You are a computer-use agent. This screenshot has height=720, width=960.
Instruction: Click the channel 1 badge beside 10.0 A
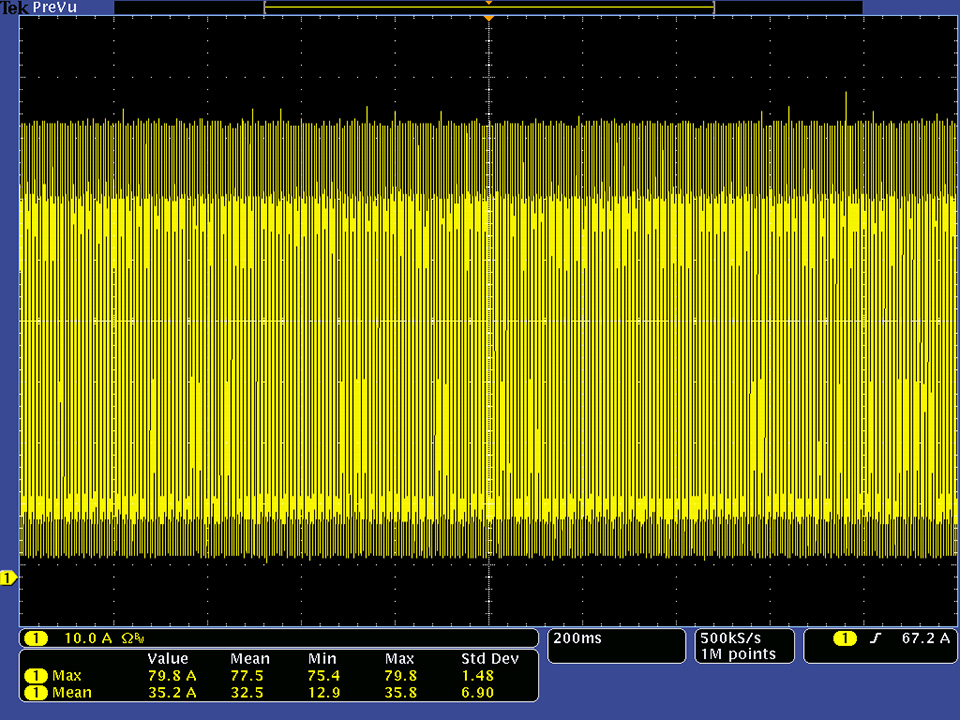tap(36, 638)
